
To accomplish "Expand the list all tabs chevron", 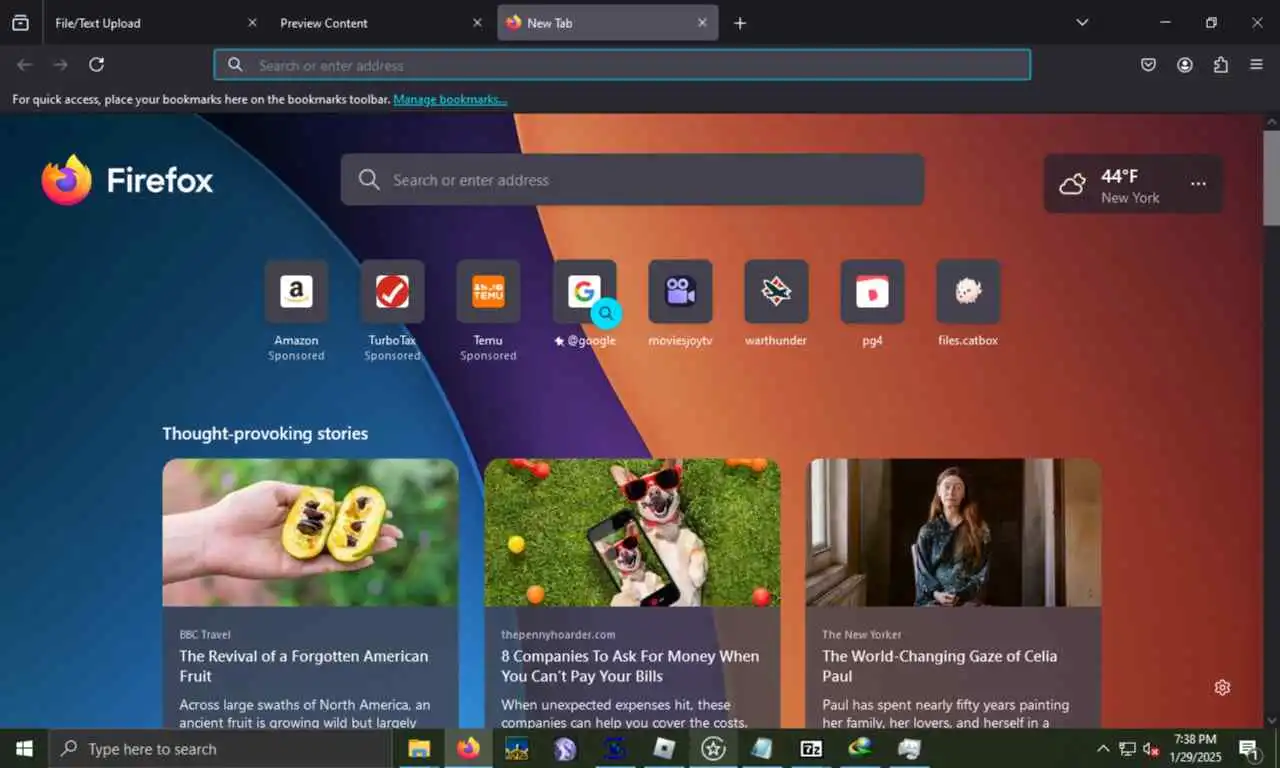I will 1082,22.
